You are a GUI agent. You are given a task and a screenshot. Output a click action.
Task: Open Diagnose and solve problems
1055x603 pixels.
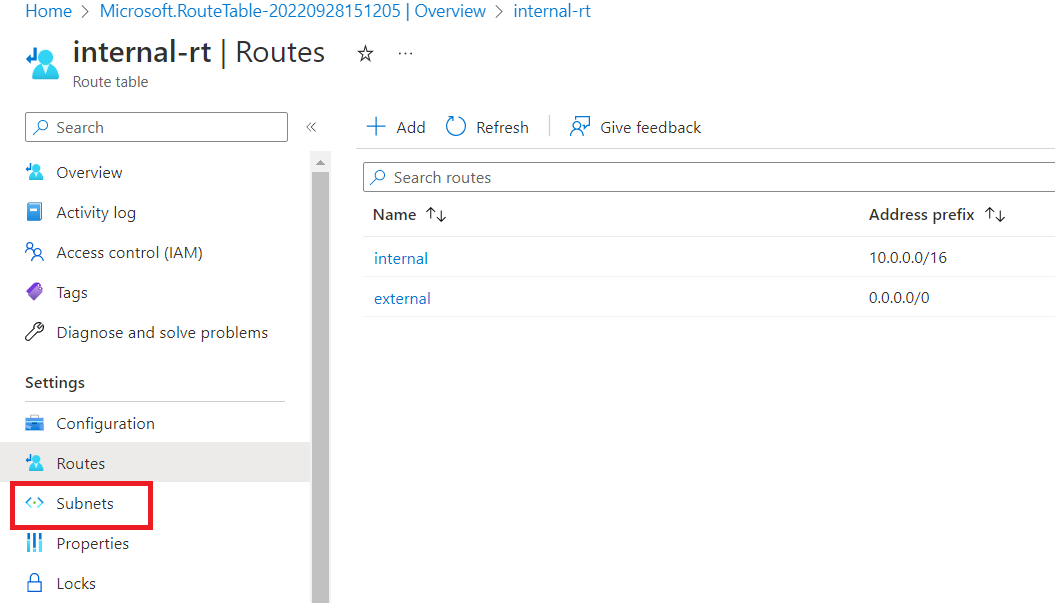[161, 332]
